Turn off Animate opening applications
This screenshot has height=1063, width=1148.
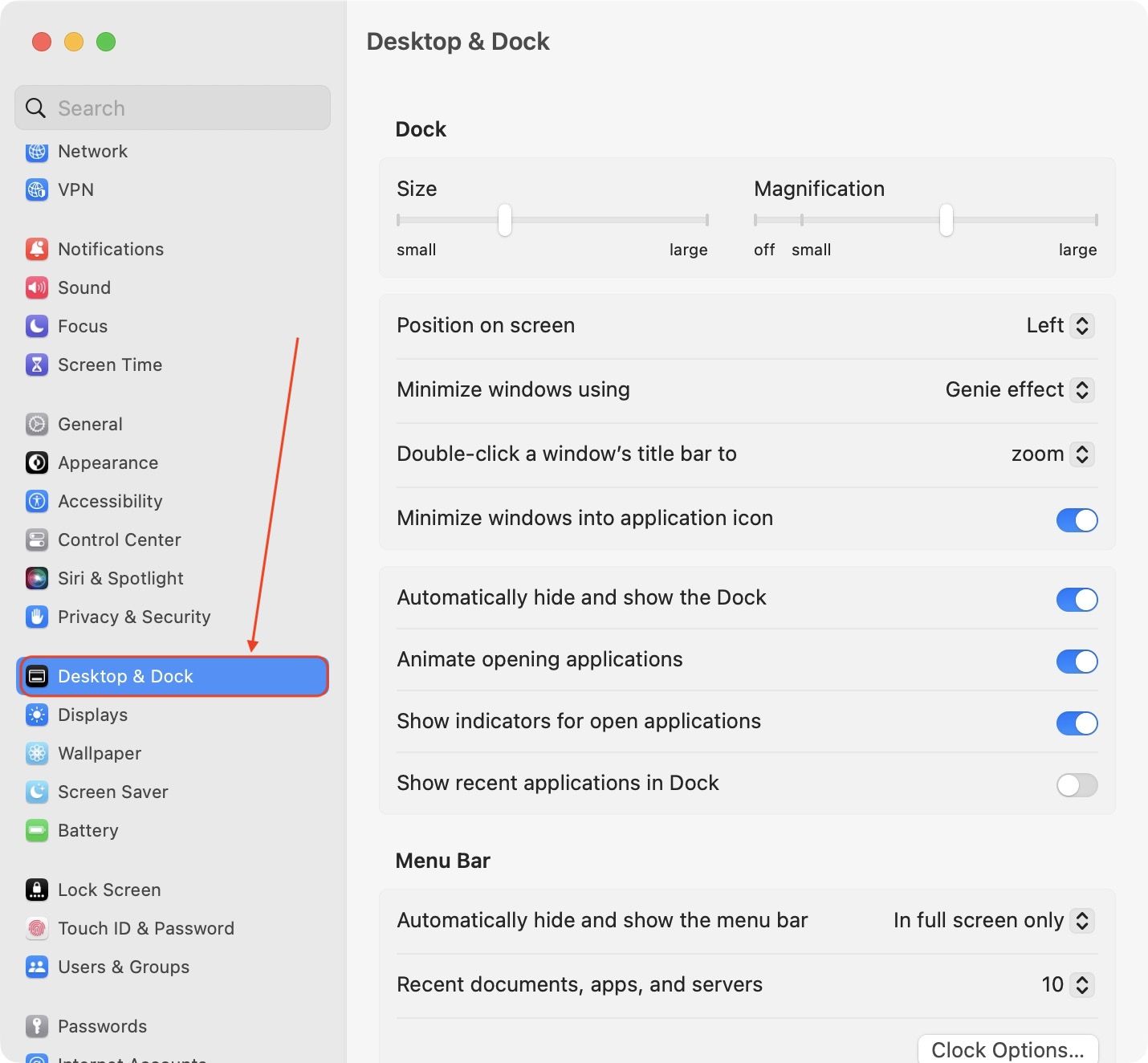click(1077, 662)
